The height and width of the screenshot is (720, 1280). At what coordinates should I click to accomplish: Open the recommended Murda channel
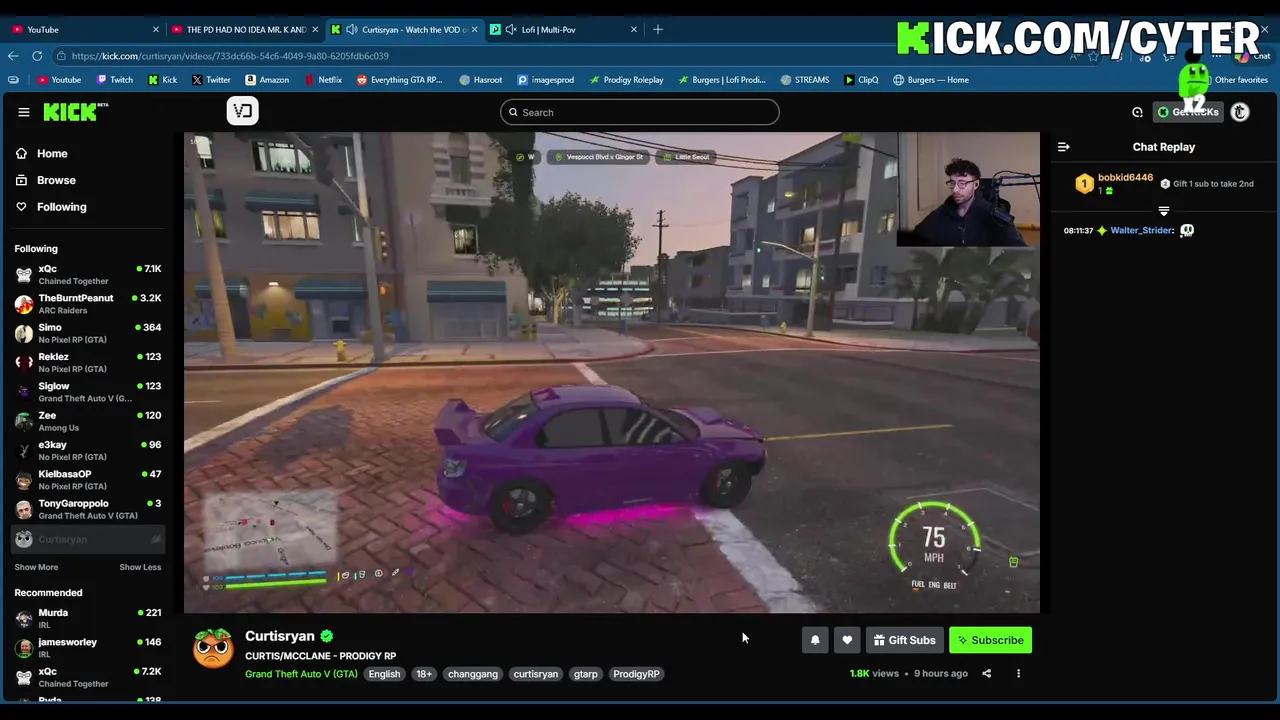coord(87,618)
